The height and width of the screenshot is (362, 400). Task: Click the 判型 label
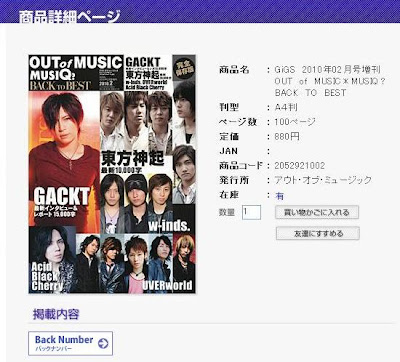(x=229, y=107)
